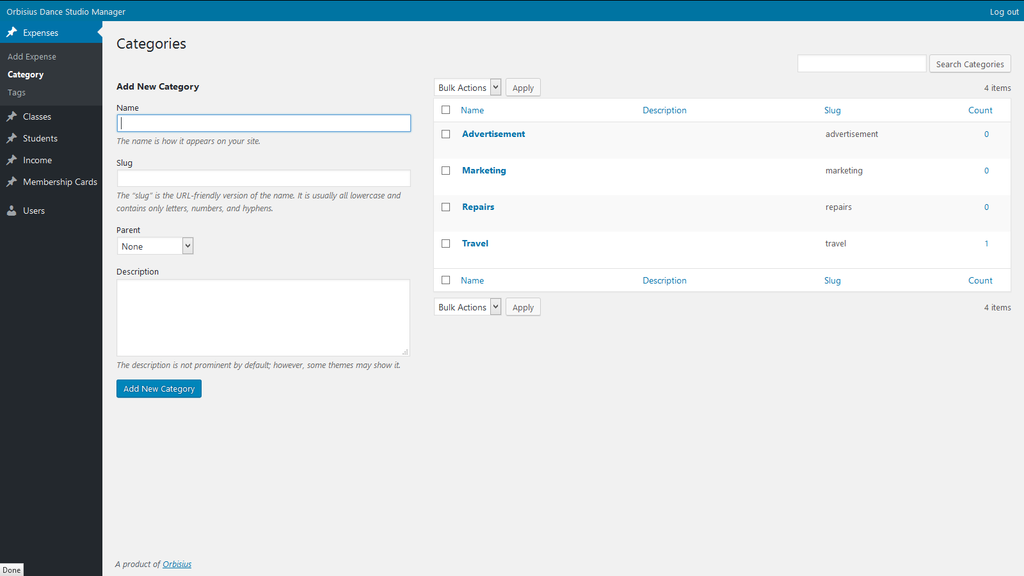Image resolution: width=1024 pixels, height=576 pixels.
Task: Click into the Description textarea
Action: [x=263, y=318]
